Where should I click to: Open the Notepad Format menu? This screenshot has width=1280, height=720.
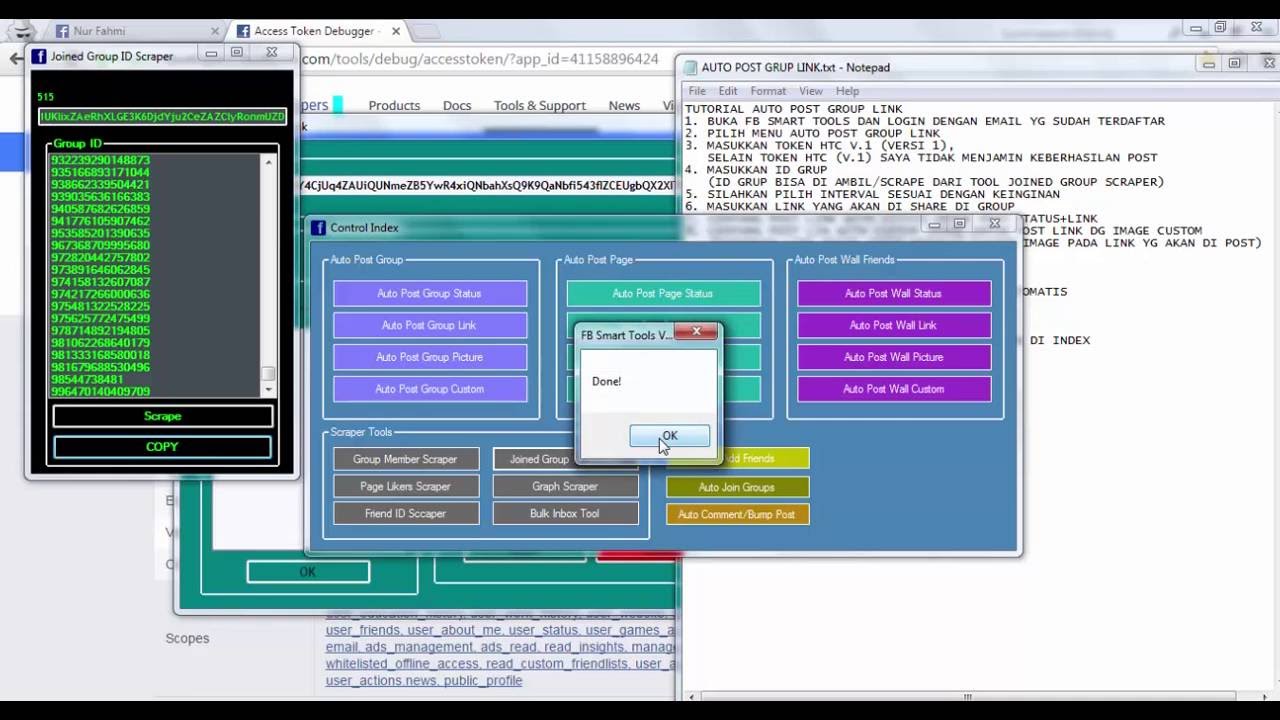point(768,91)
